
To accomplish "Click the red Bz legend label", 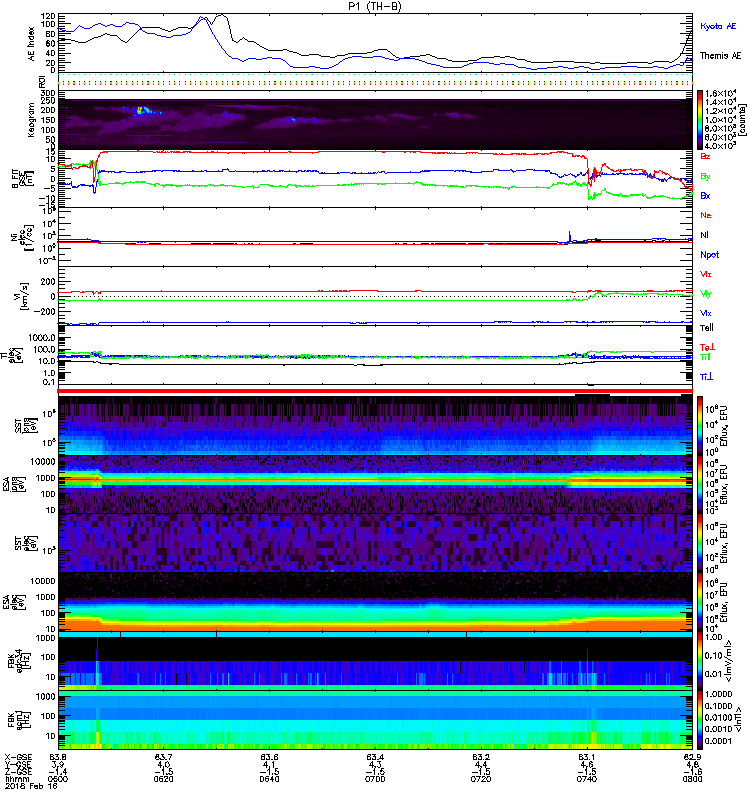I will coord(706,157).
